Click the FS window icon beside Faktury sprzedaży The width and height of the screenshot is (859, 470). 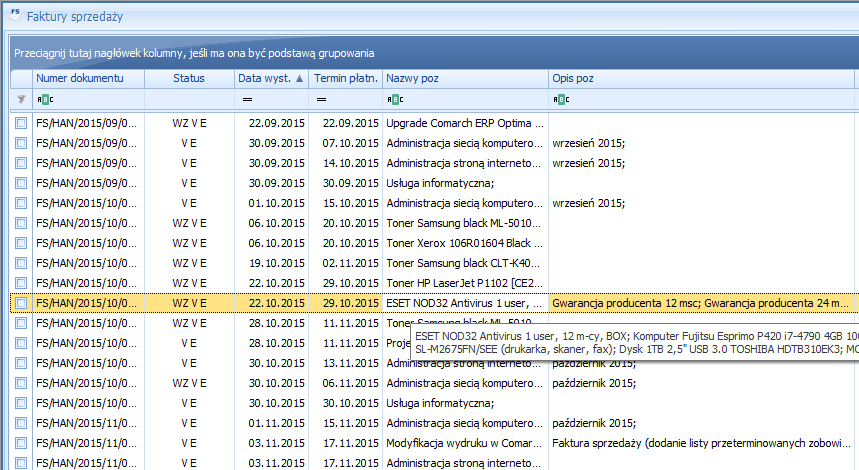[15, 15]
